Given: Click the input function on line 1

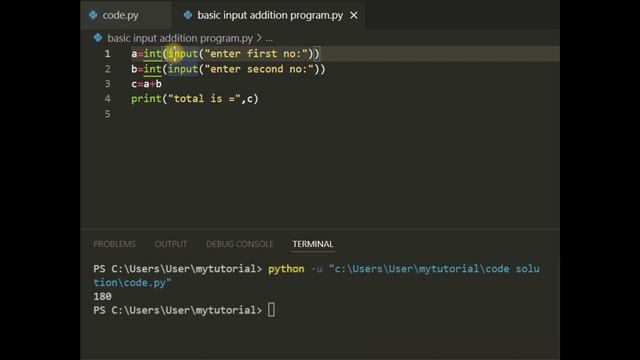Looking at the screenshot, I should (x=183, y=53).
